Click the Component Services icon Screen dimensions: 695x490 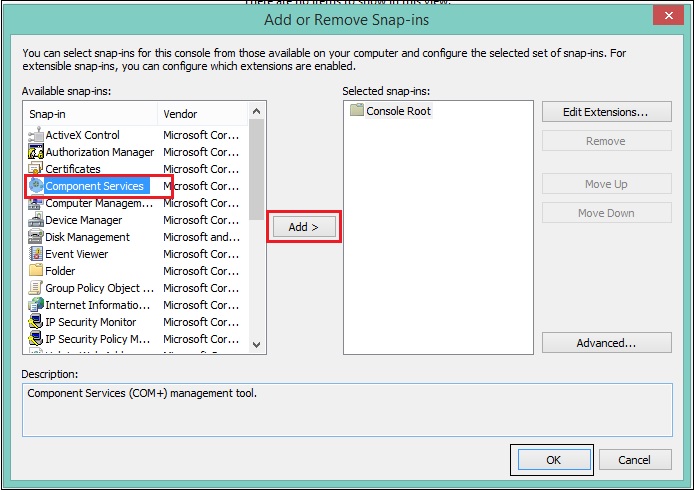click(x=35, y=186)
